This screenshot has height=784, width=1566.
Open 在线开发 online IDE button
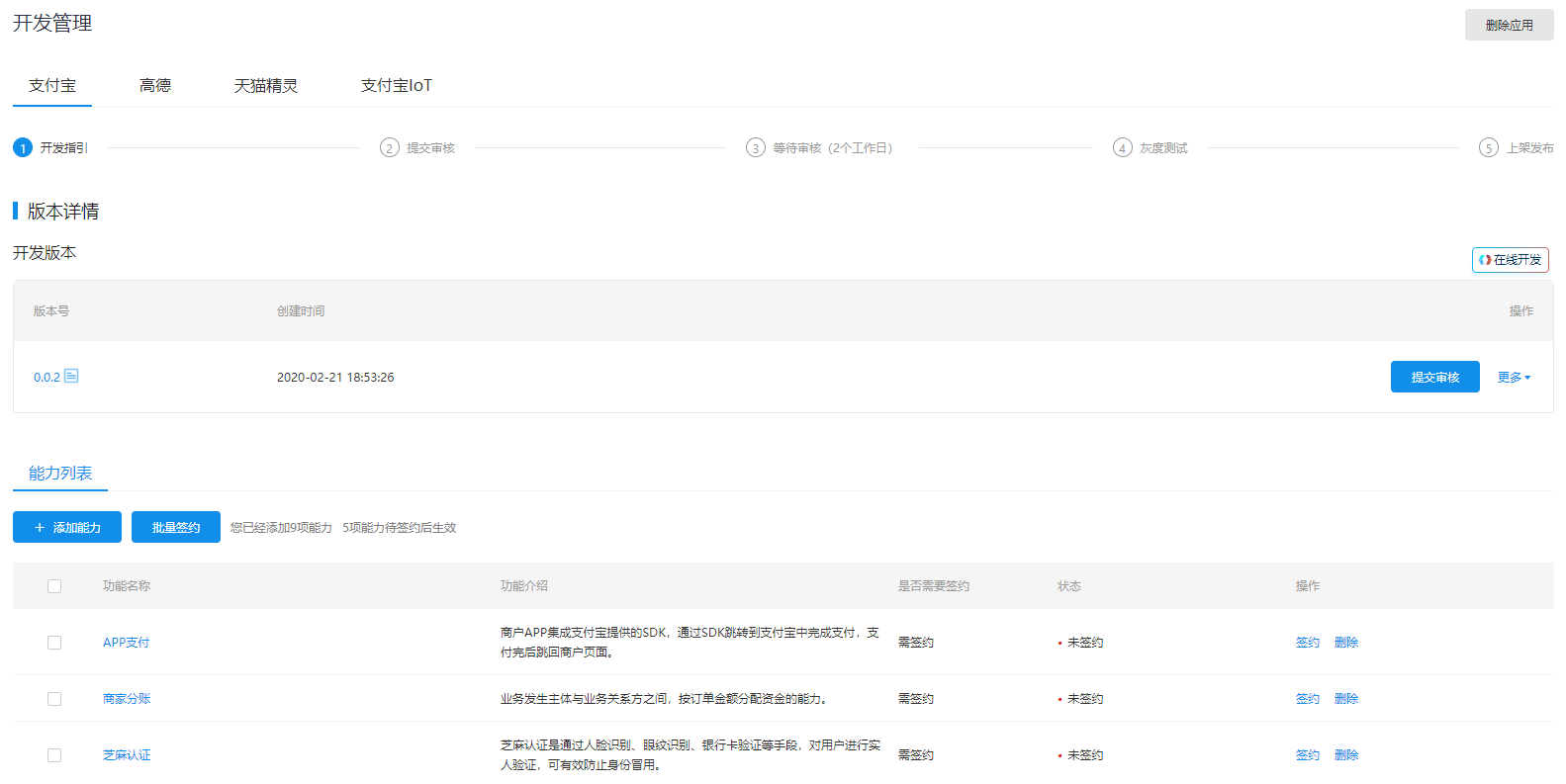click(x=1511, y=259)
